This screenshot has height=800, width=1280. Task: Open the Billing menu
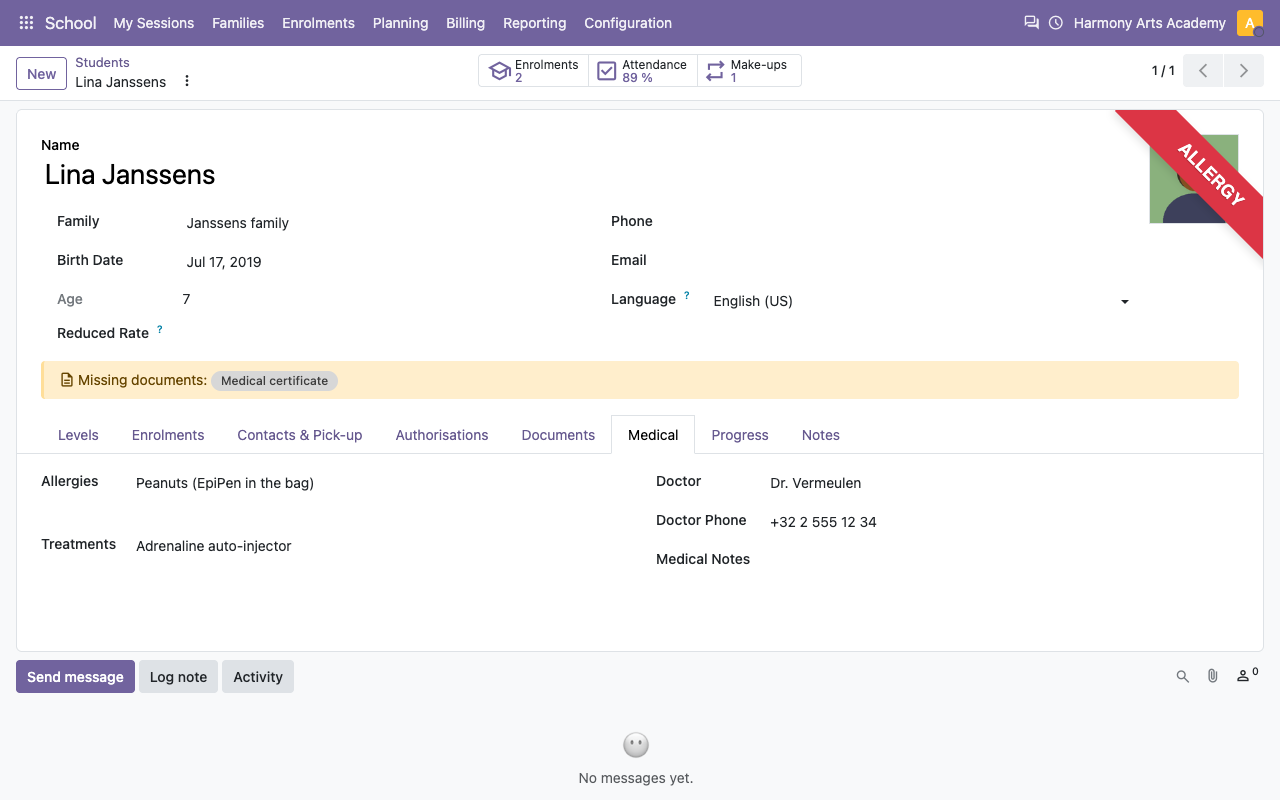pyautogui.click(x=466, y=23)
